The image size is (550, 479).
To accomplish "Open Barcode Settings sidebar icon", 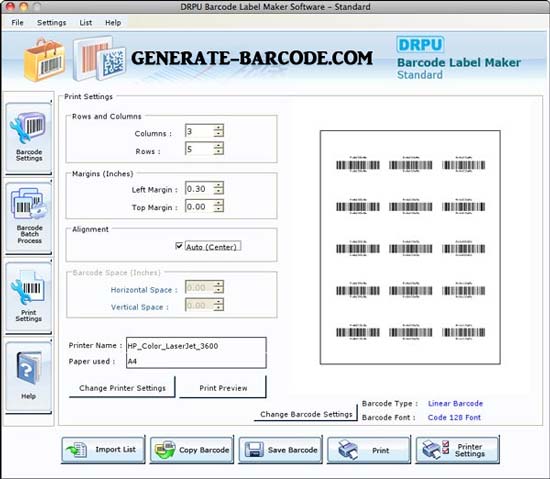I will coord(29,137).
